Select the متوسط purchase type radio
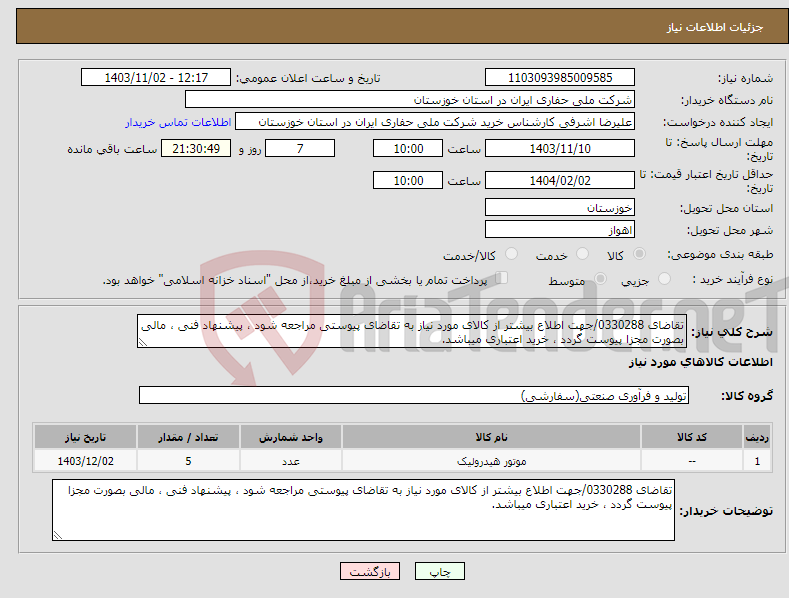 pos(600,279)
